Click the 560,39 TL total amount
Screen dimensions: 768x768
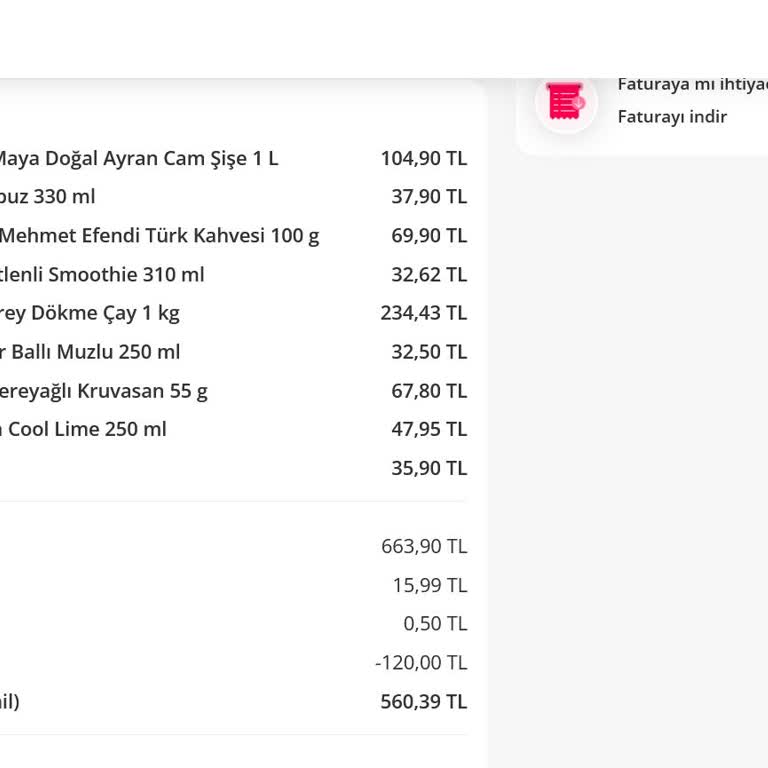[x=424, y=702]
